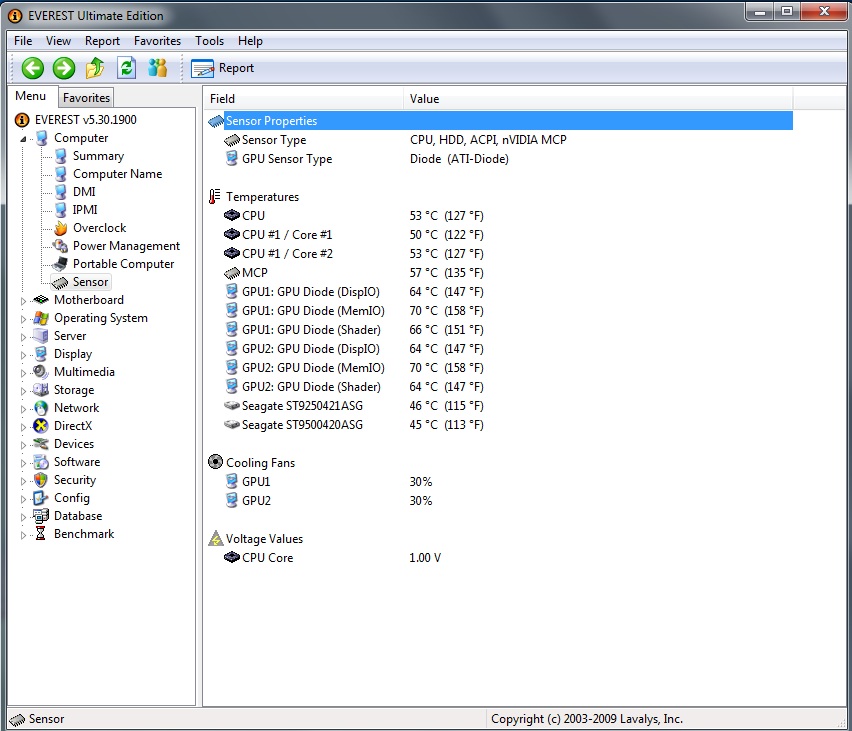The image size is (852, 731).
Task: Expand the Storage tree node
Action: (23, 391)
